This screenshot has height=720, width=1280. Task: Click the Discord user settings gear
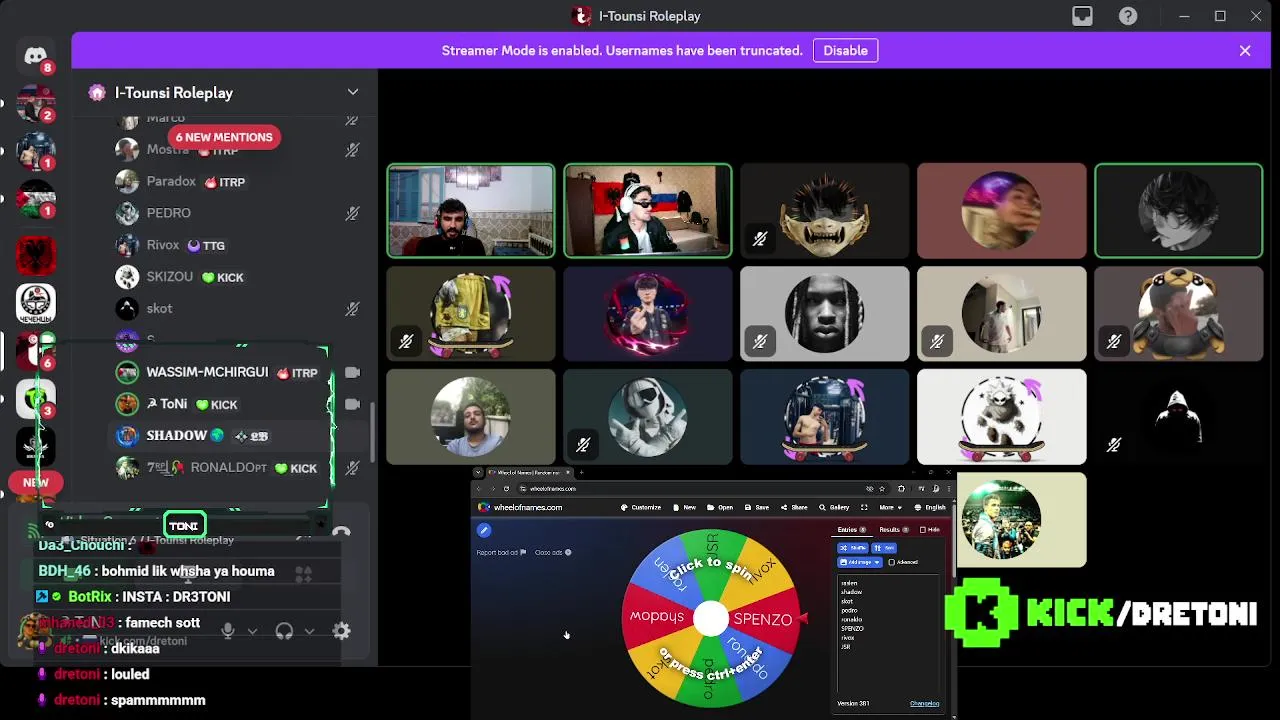click(x=341, y=631)
